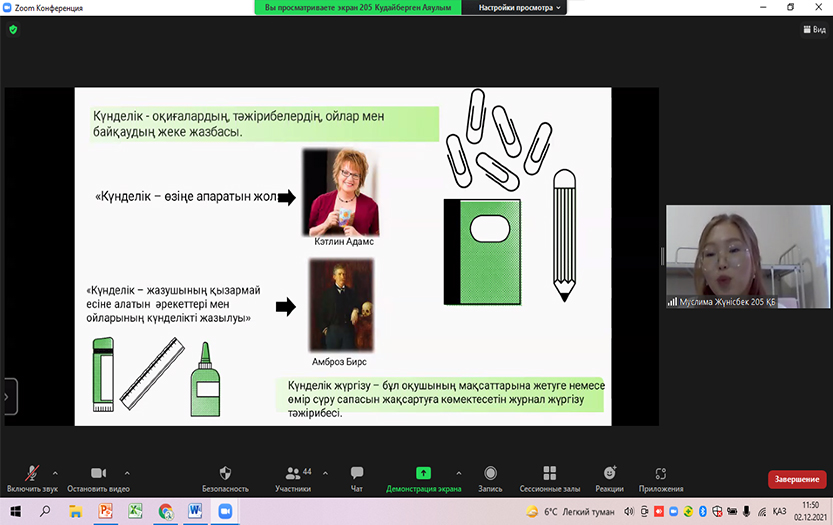Open the Участники participants list
833x525 pixels.
[x=293, y=473]
